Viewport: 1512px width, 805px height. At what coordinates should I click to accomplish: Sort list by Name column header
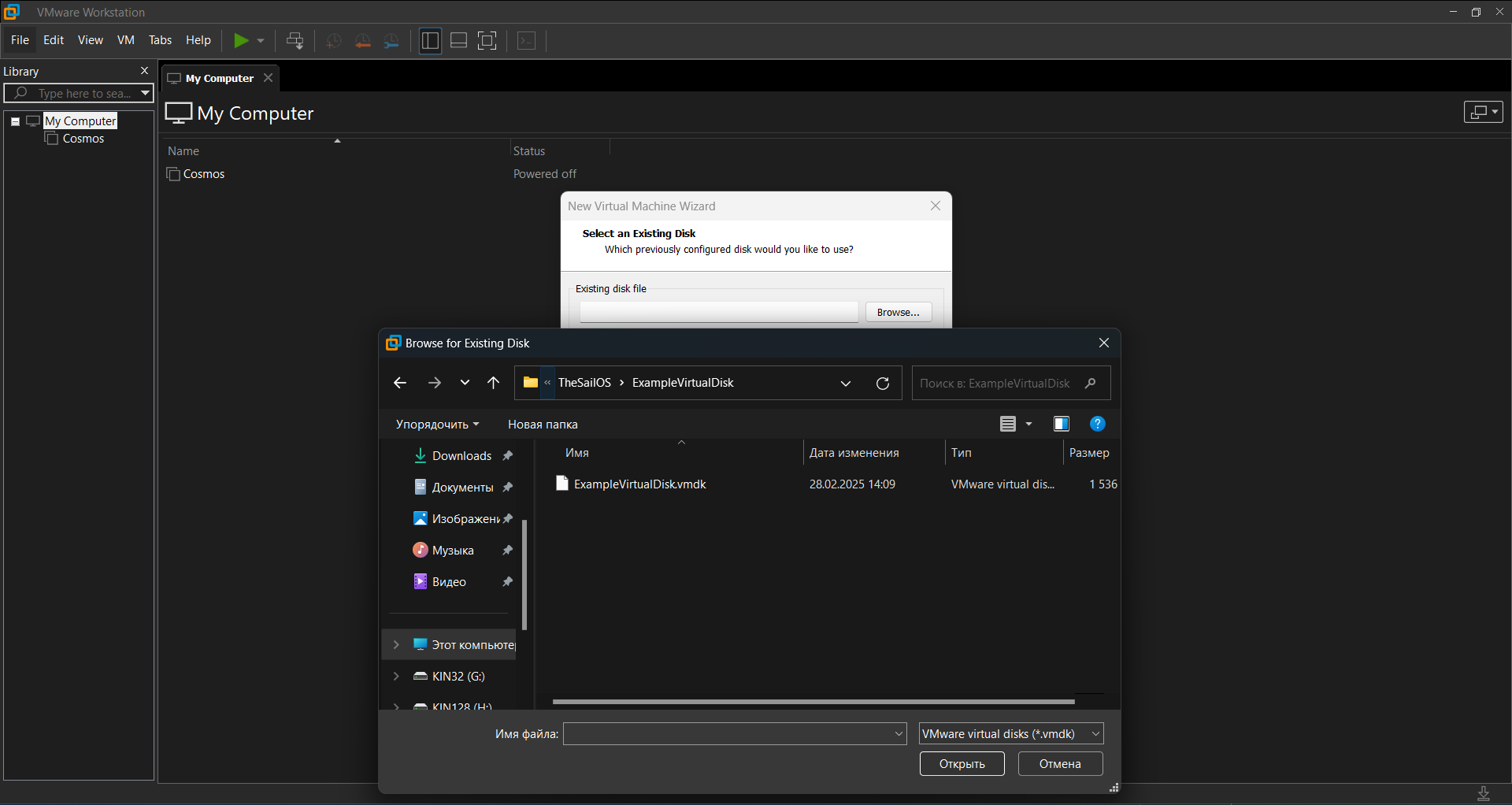pos(183,151)
